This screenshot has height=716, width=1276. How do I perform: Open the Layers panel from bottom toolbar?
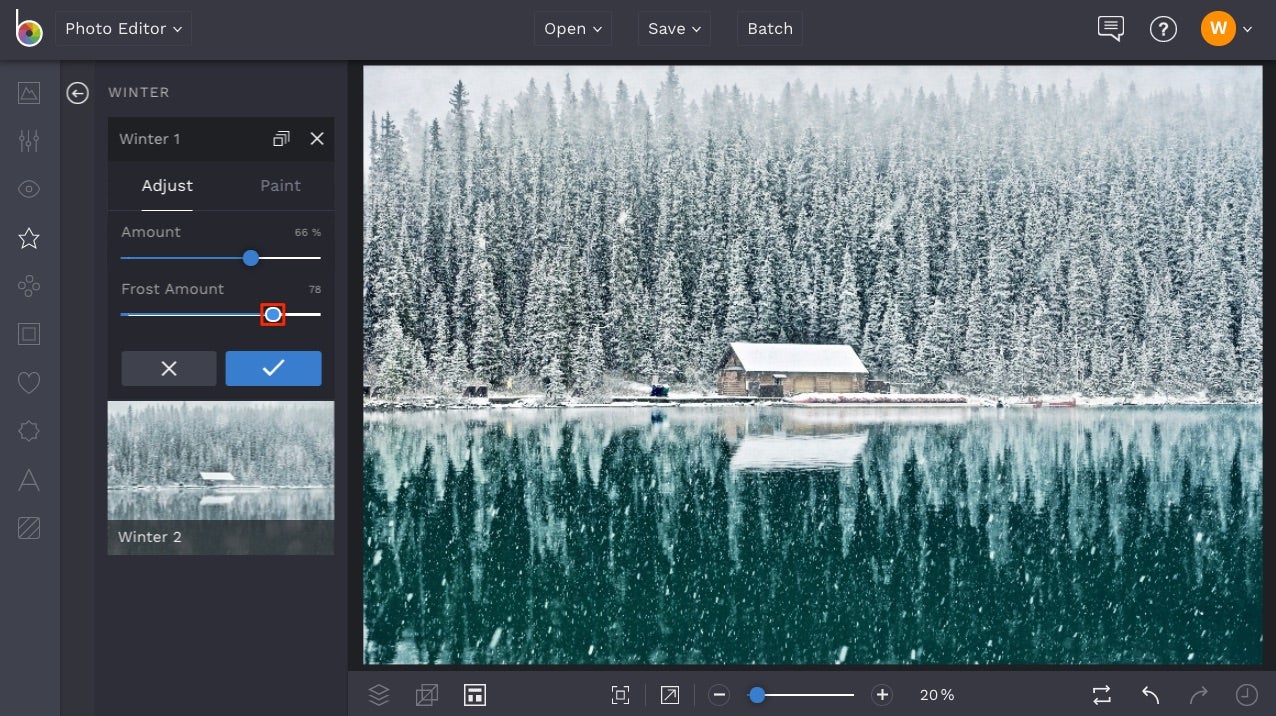tap(379, 694)
